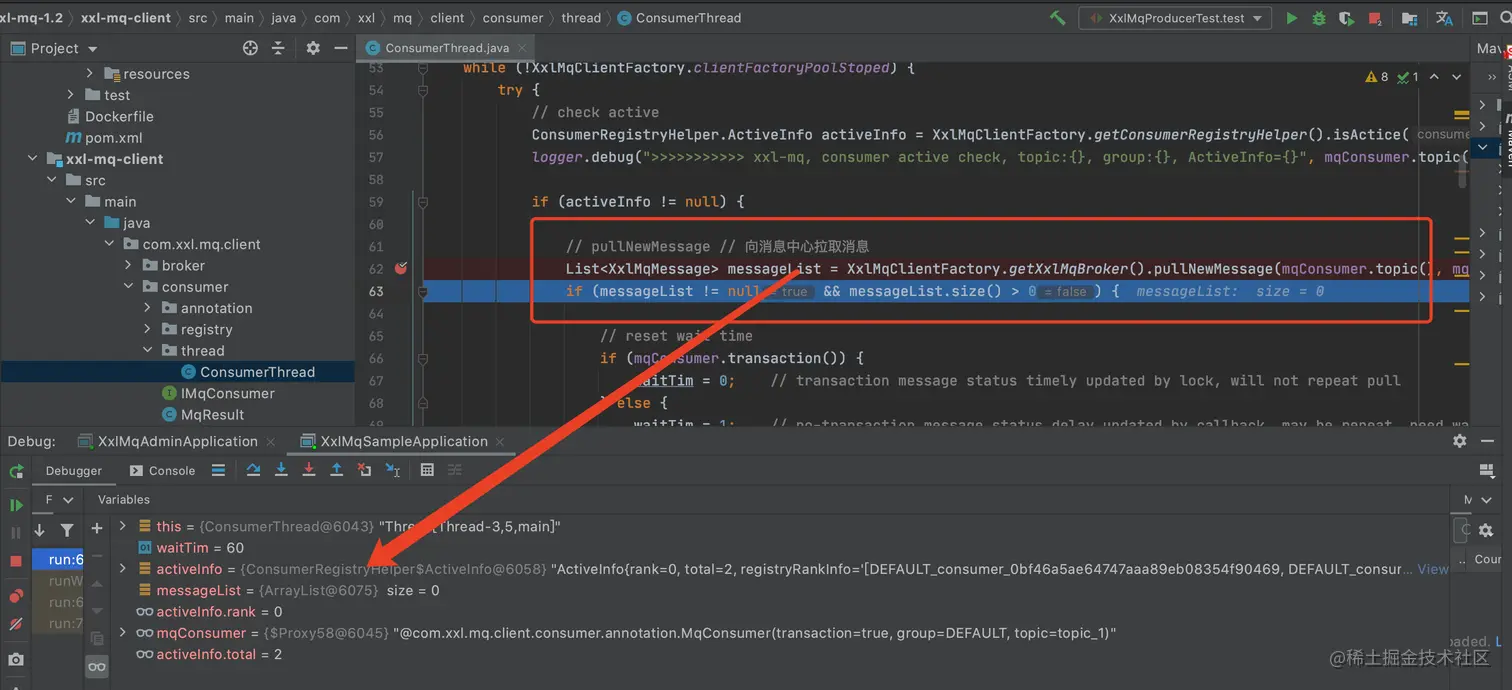Image resolution: width=1512 pixels, height=690 pixels.
Task: Click the translate icon in top toolbar
Action: (1444, 18)
